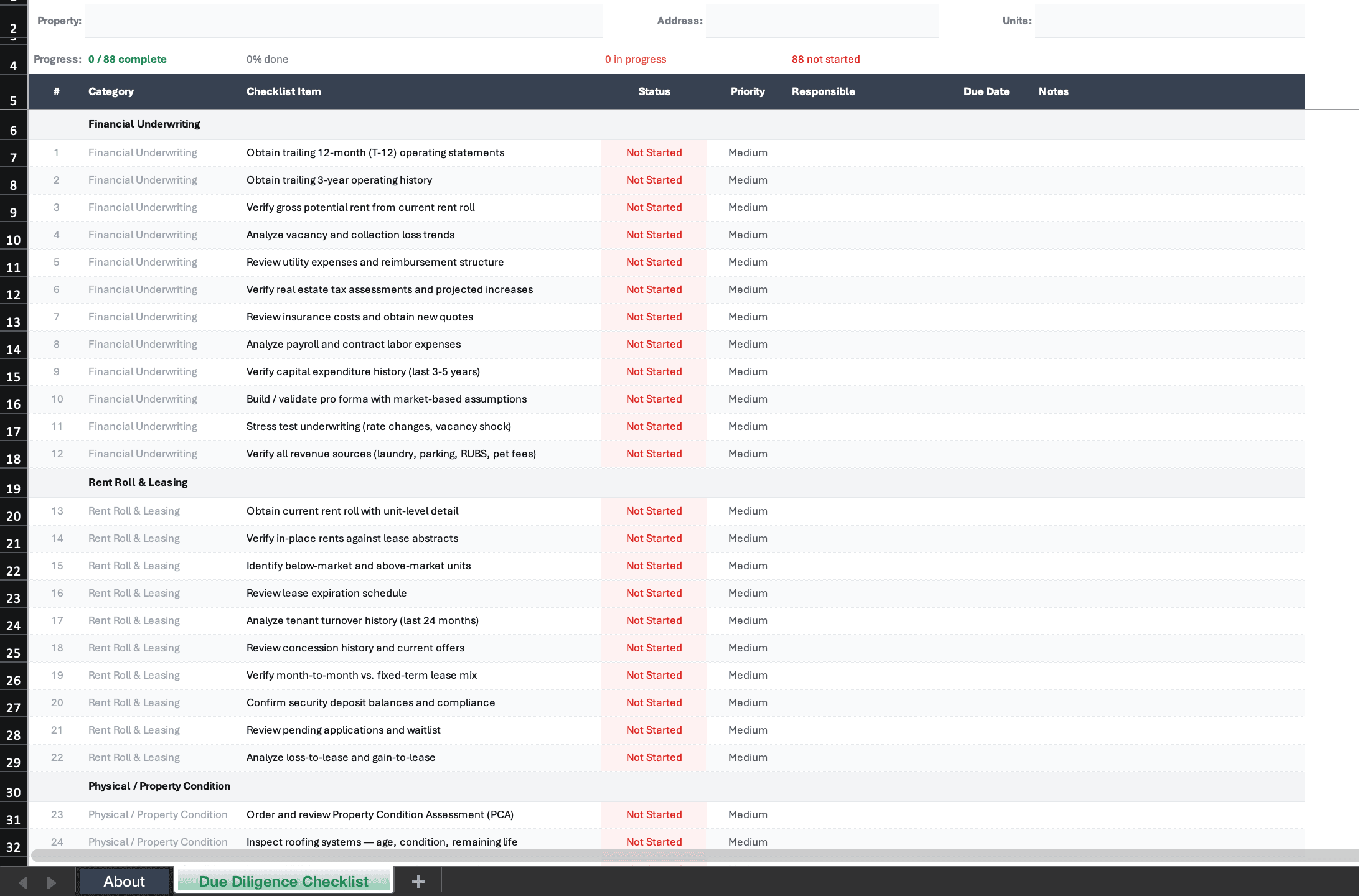The height and width of the screenshot is (896, 1359).
Task: Switch to the About tab
Action: pyautogui.click(x=125, y=881)
